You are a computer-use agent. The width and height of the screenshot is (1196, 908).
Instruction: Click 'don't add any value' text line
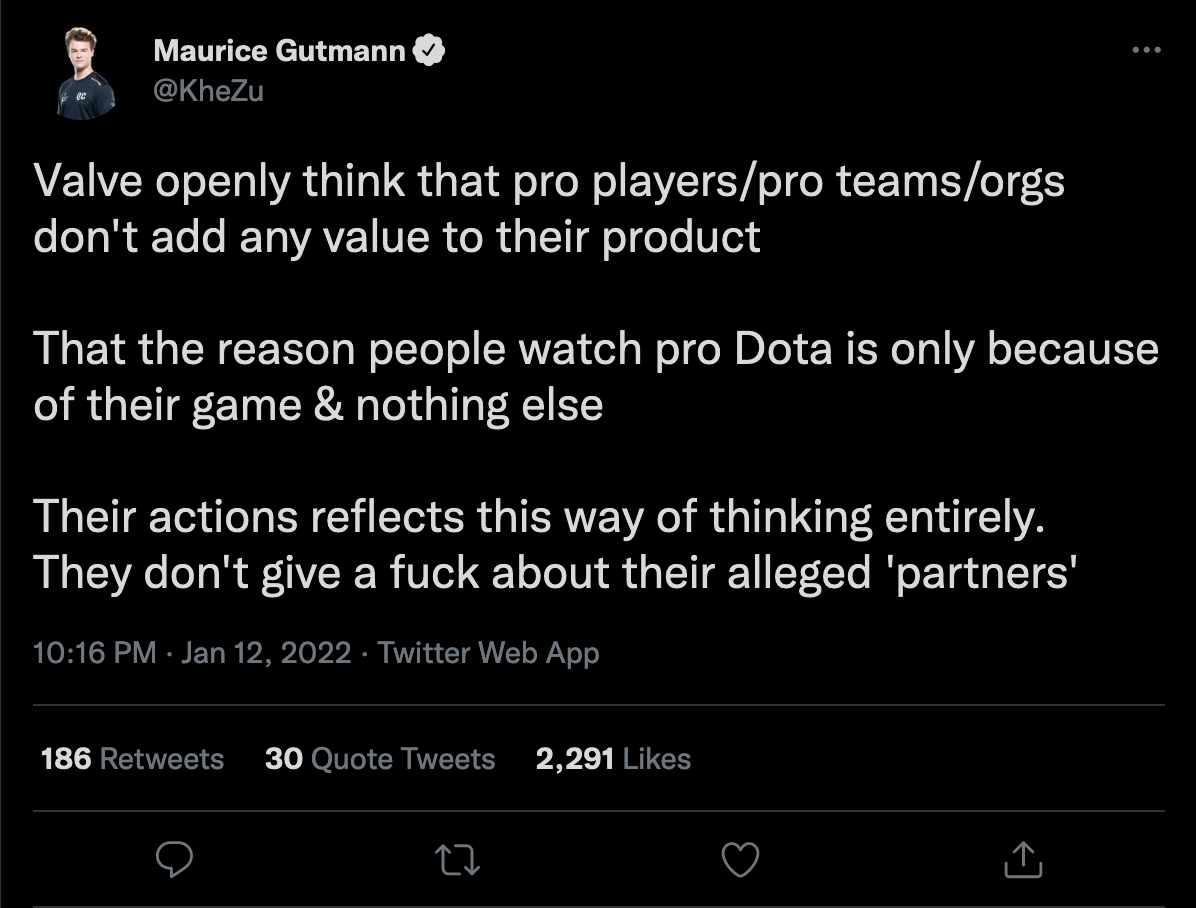tap(397, 238)
